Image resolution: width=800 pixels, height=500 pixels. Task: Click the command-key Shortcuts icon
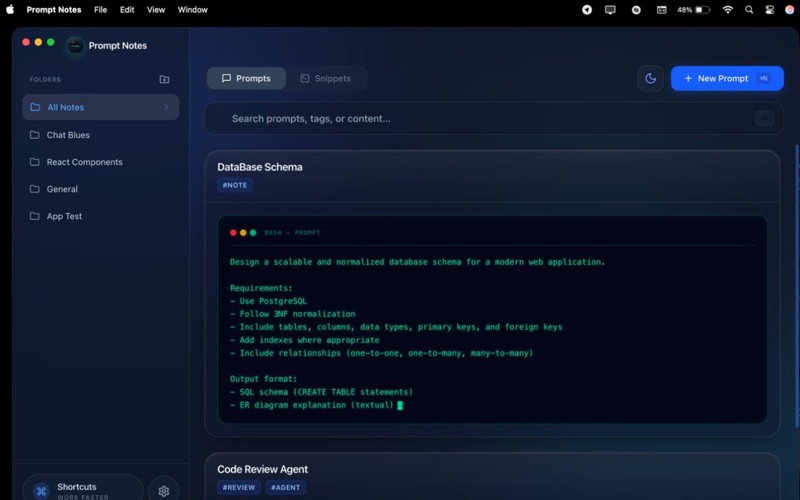coord(41,491)
